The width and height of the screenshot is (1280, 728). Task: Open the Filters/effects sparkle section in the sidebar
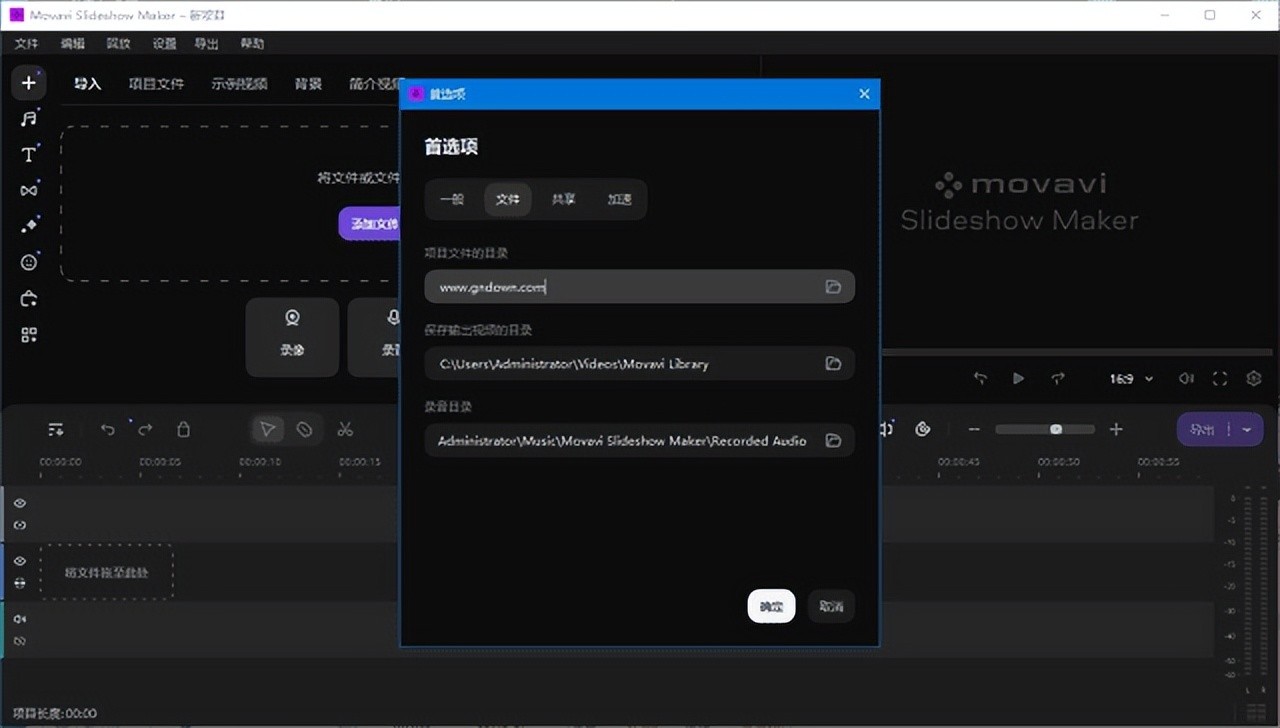point(29,226)
